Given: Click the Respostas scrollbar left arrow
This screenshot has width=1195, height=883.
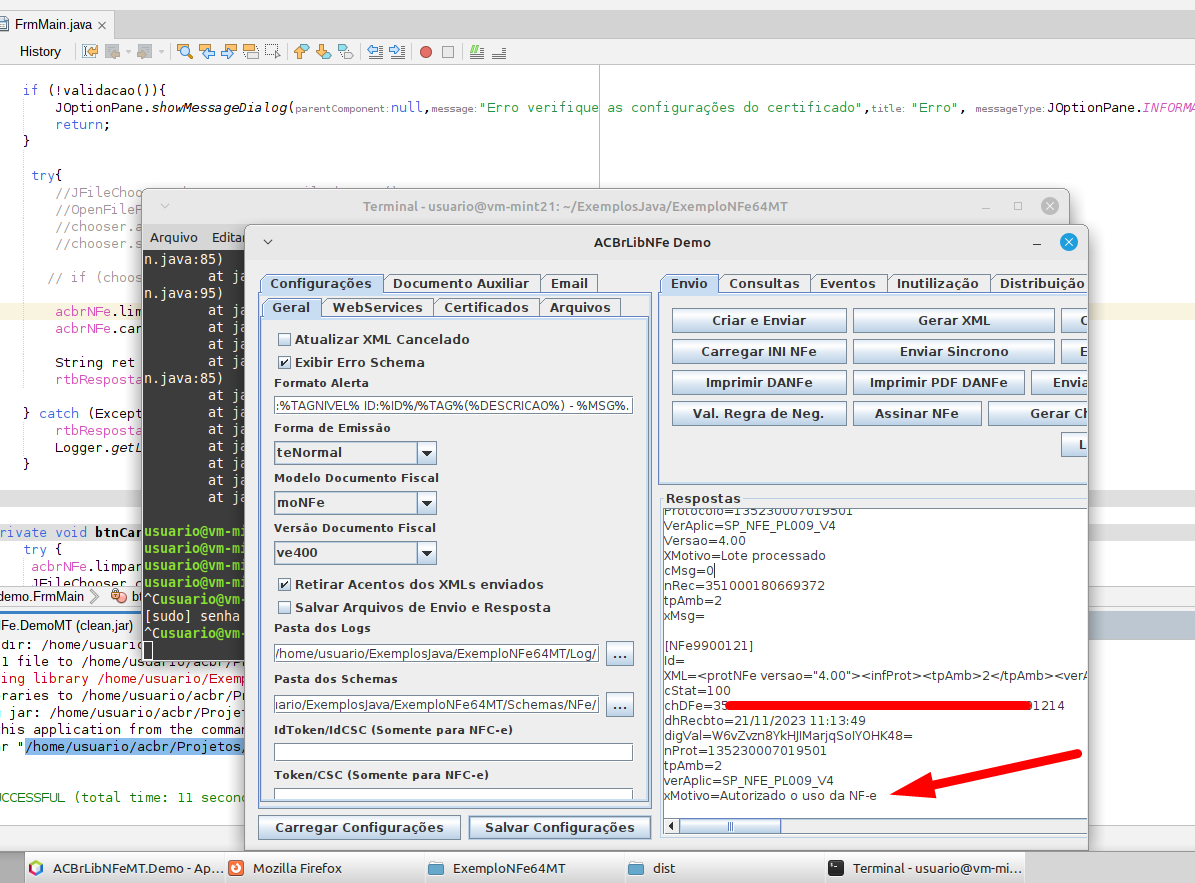Looking at the screenshot, I should pos(671,827).
